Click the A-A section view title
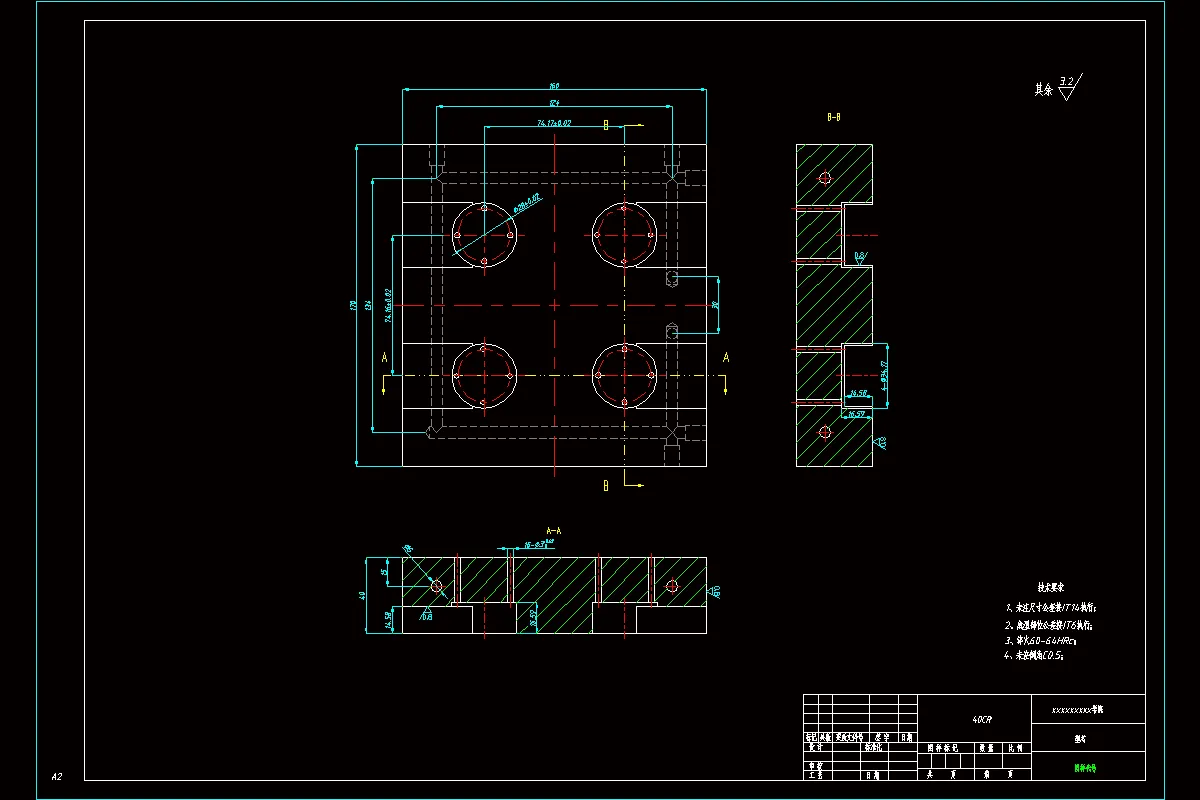1200x800 pixels. pyautogui.click(x=553, y=530)
